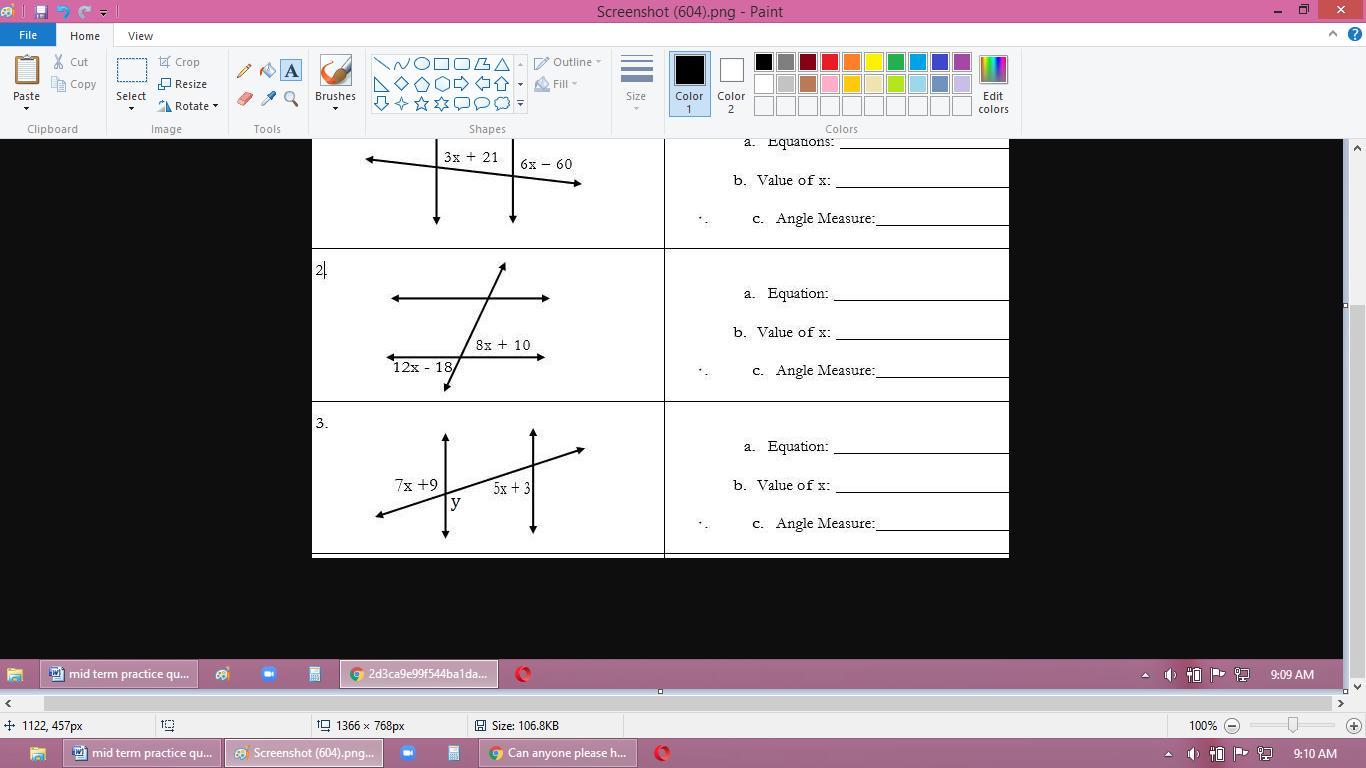Viewport: 1366px width, 768px height.
Task: Set Color 2 as the active color
Action: tap(731, 84)
